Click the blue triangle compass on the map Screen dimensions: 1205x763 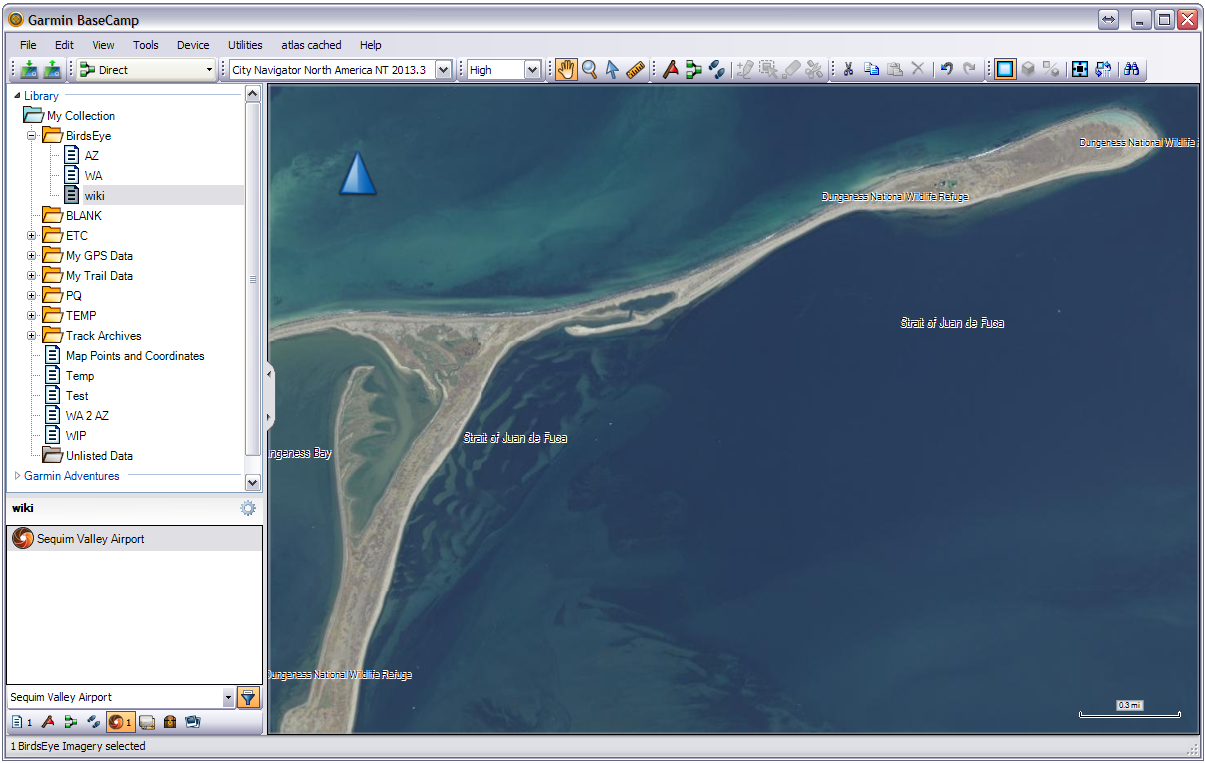point(358,173)
